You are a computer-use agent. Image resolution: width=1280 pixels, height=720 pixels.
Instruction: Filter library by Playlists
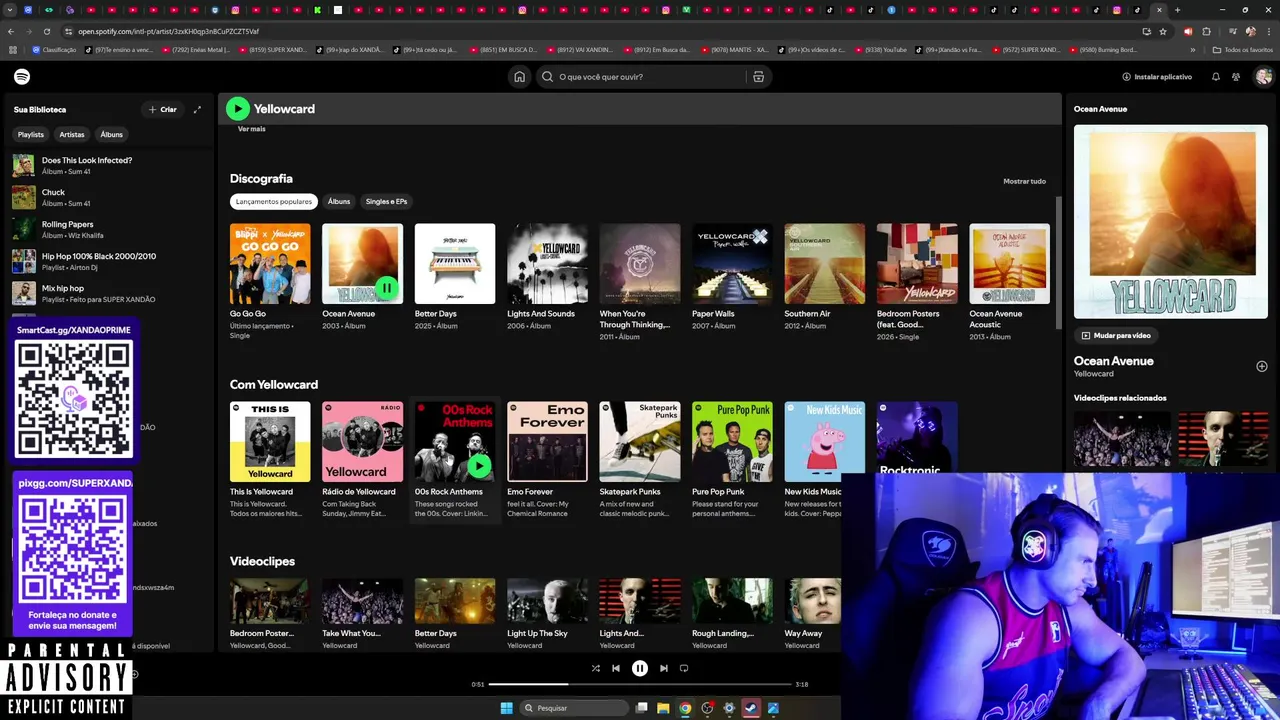(x=31, y=134)
